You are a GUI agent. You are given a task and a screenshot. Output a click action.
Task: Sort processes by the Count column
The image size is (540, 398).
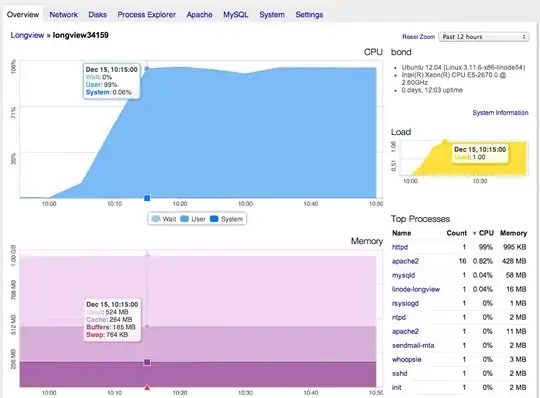[x=457, y=233]
